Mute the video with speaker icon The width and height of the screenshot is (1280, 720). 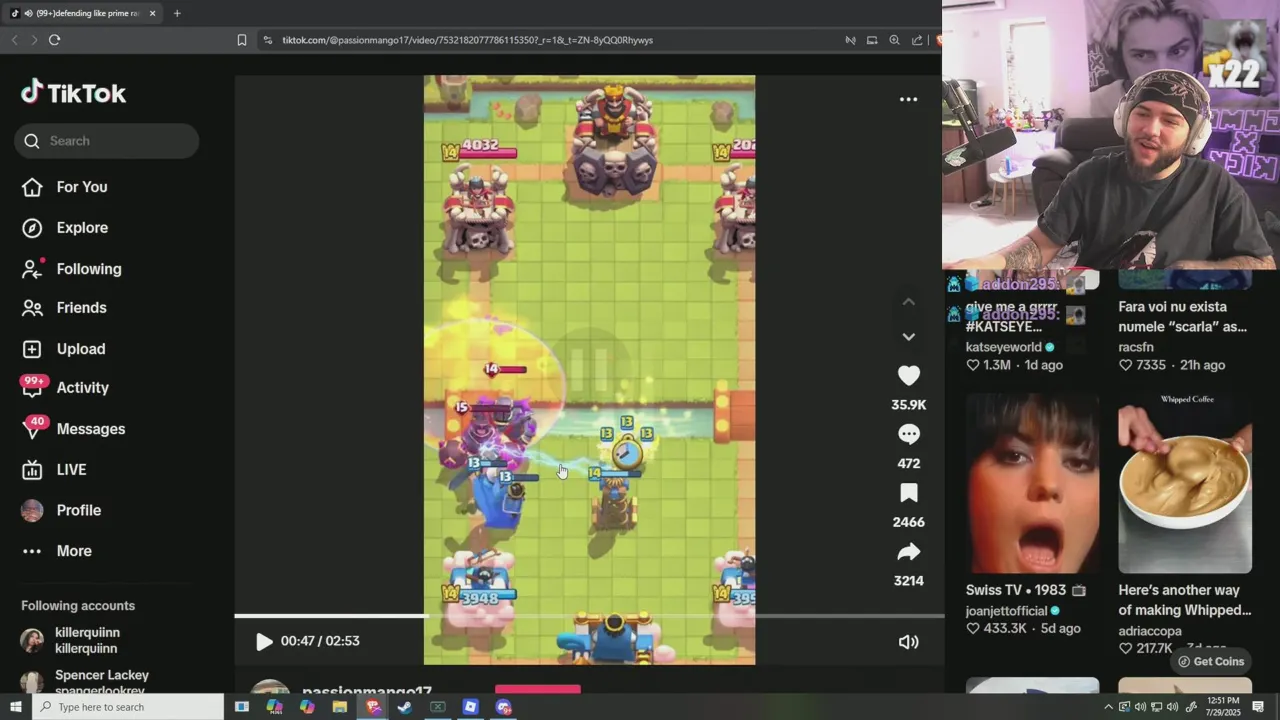[x=908, y=642]
